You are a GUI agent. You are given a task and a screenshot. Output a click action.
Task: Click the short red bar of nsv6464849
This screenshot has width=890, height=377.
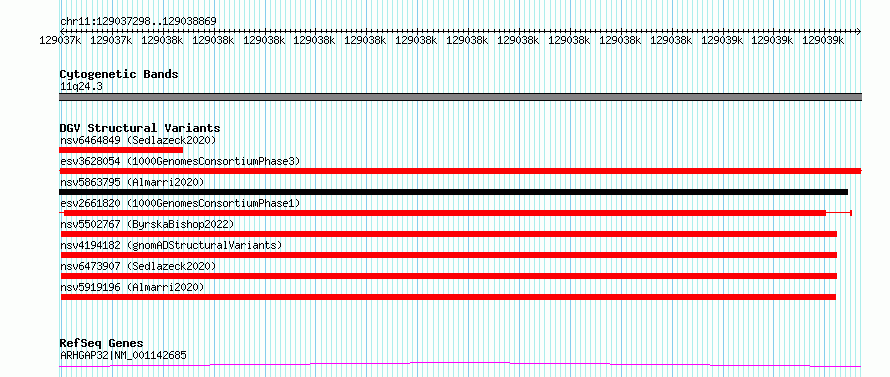coord(121,150)
